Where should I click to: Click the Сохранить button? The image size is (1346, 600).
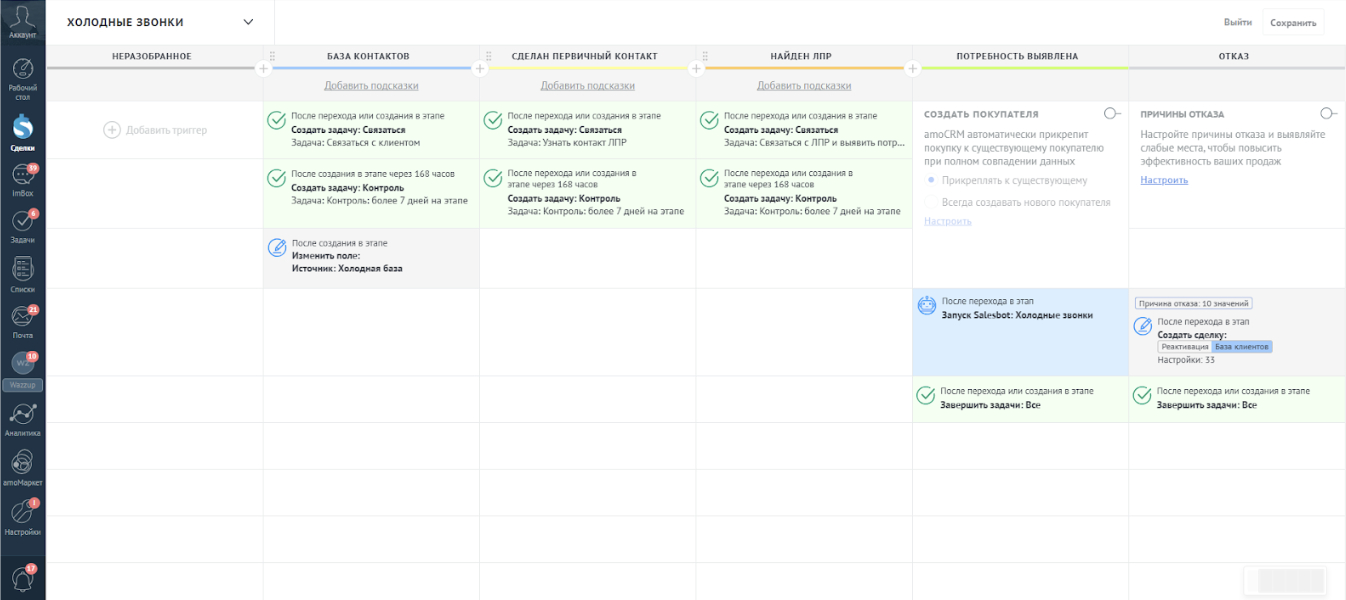coord(1293,23)
